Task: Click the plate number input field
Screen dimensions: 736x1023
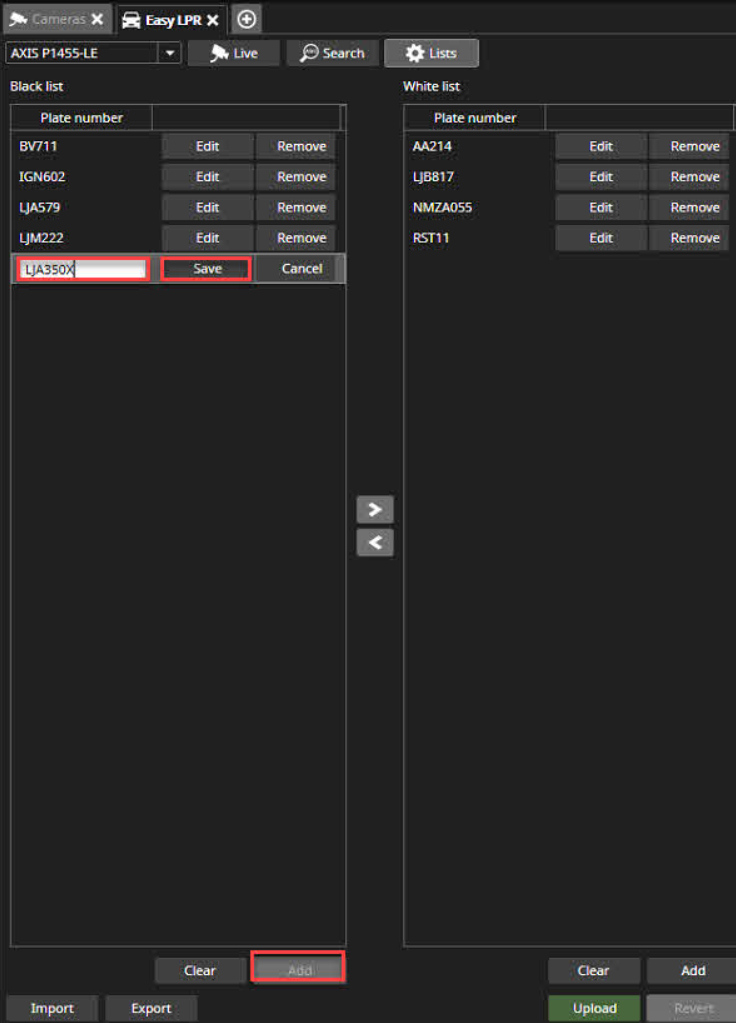Action: (x=83, y=269)
